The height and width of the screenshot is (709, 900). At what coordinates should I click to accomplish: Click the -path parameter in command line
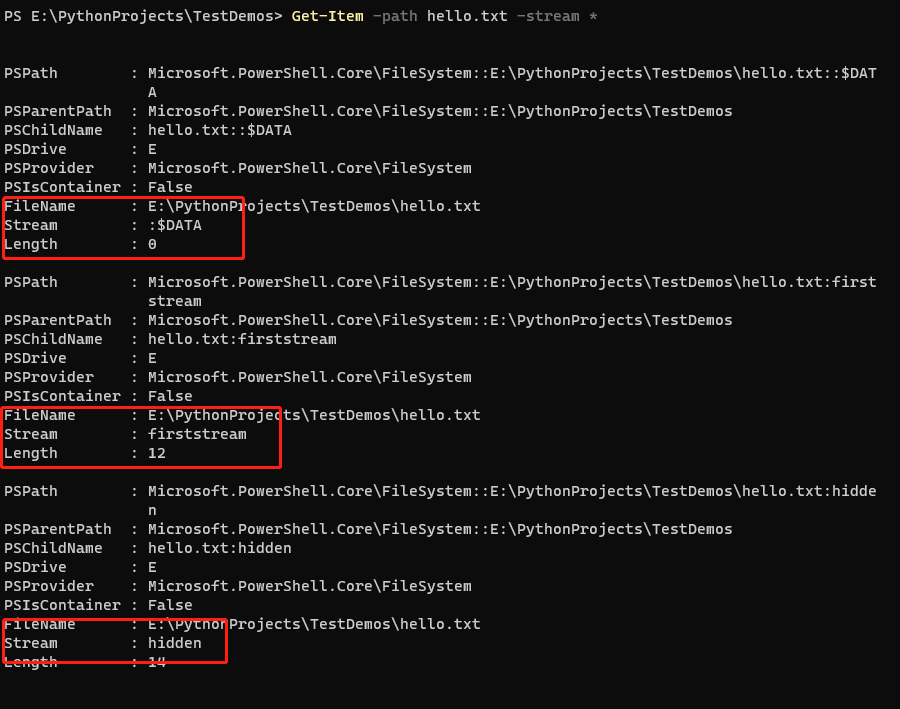point(395,16)
